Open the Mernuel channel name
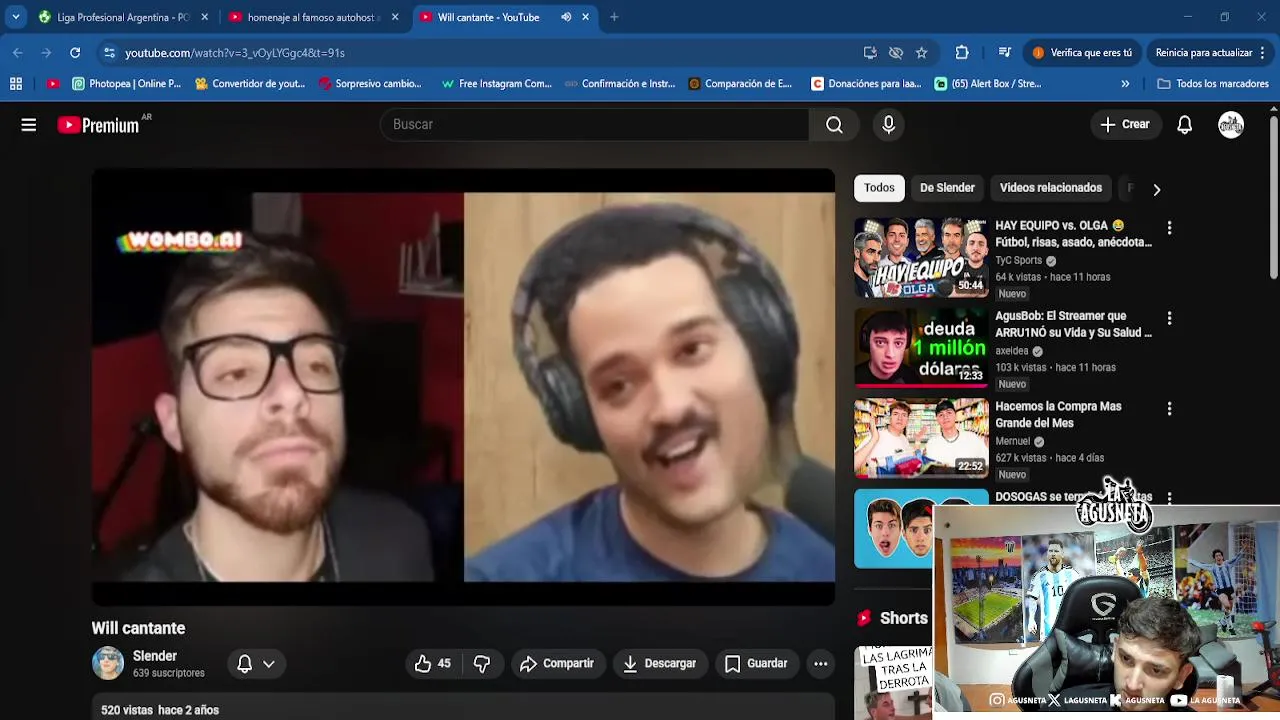 1013,441
